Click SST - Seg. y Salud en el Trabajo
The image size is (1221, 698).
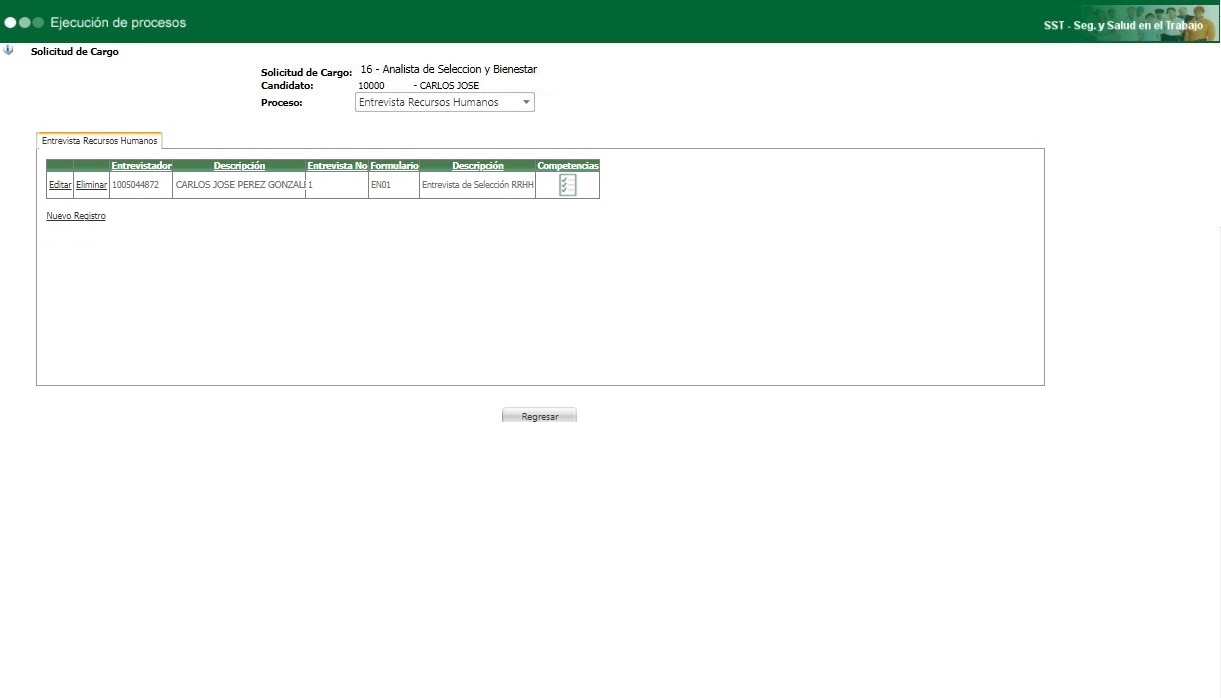point(1123,26)
